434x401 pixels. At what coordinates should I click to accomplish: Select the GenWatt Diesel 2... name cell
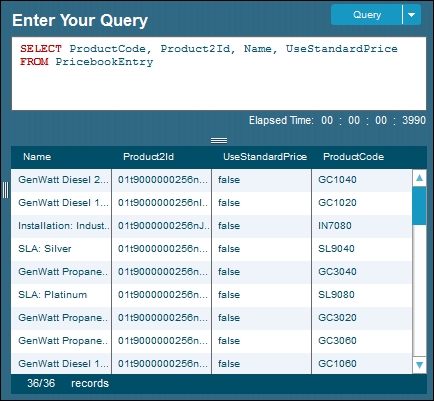pyautogui.click(x=61, y=180)
